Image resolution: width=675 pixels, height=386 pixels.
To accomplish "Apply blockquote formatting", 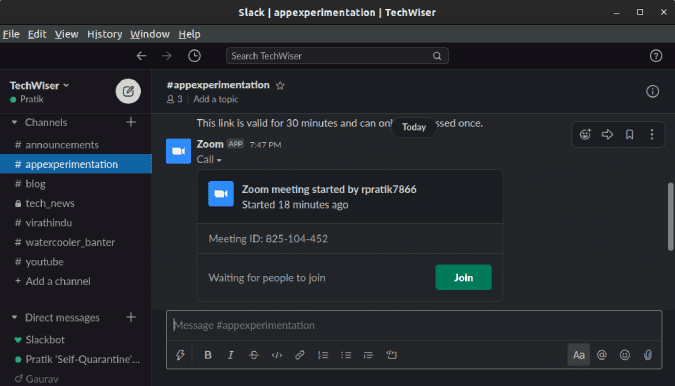I will (368, 355).
